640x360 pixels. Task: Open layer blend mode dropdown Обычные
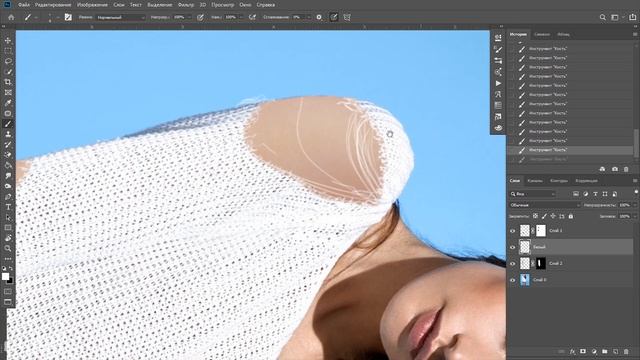tap(545, 205)
